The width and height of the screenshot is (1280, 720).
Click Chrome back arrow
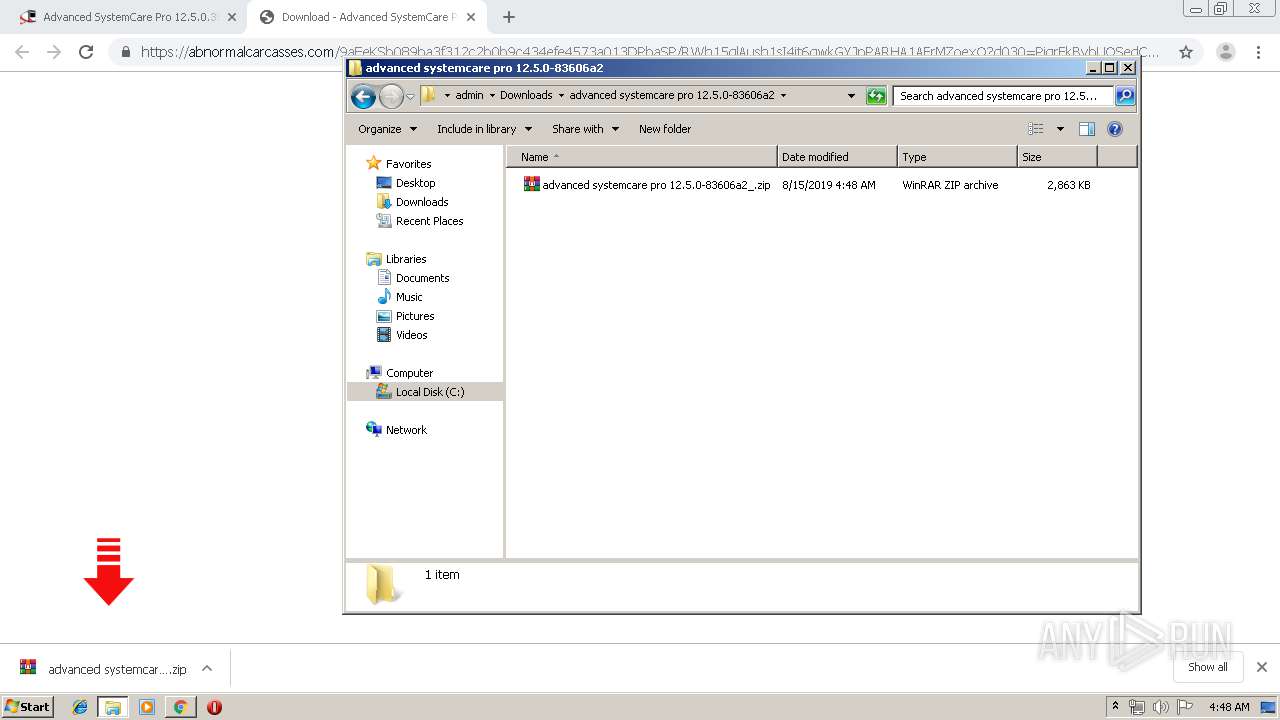pos(22,52)
